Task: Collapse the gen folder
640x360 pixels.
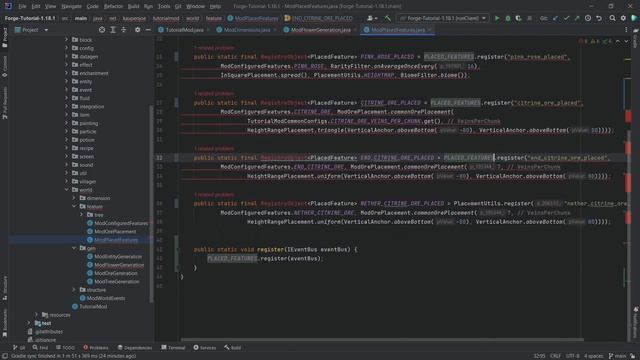Action: point(74,248)
